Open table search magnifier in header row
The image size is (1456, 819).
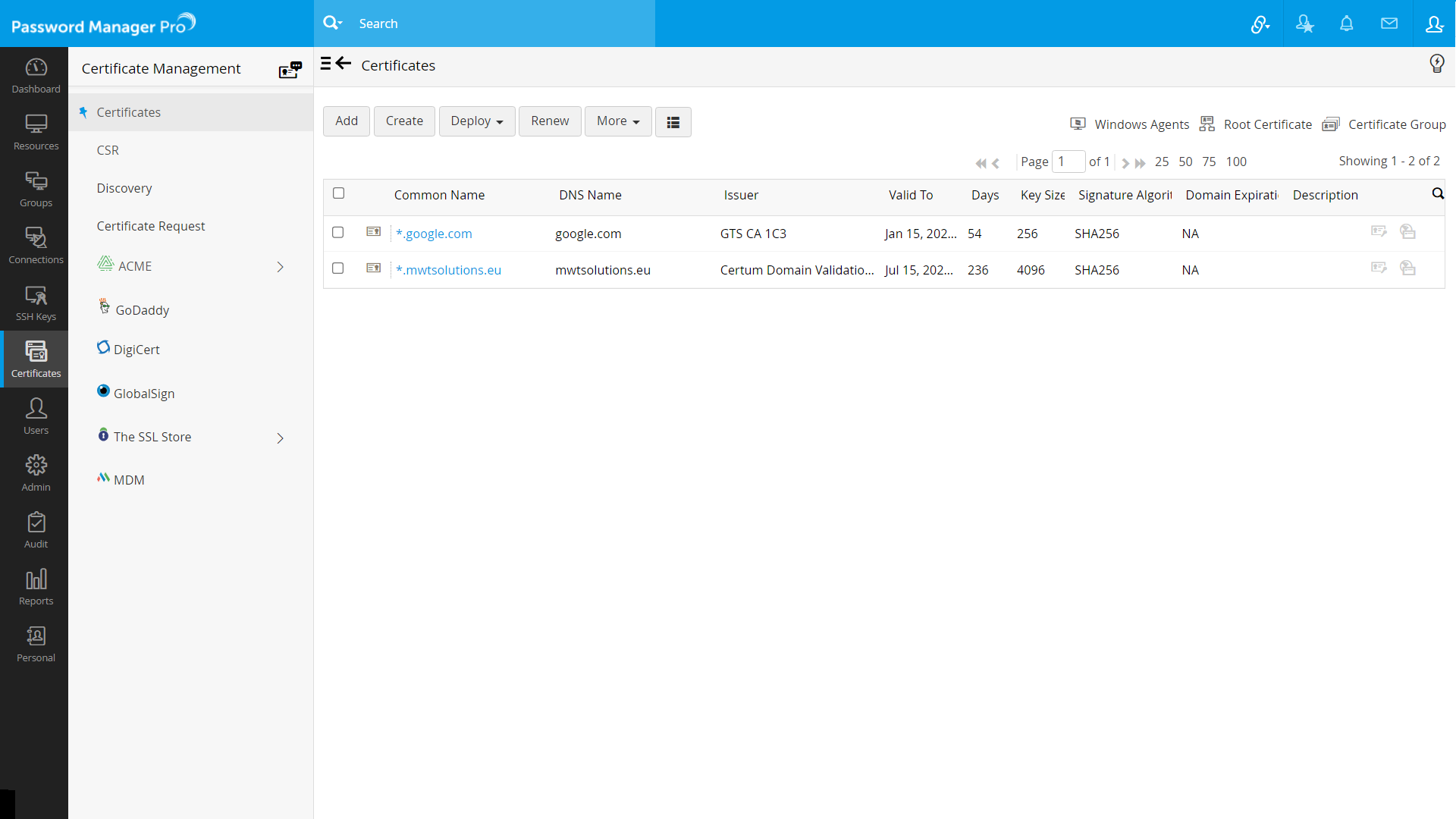tap(1438, 194)
